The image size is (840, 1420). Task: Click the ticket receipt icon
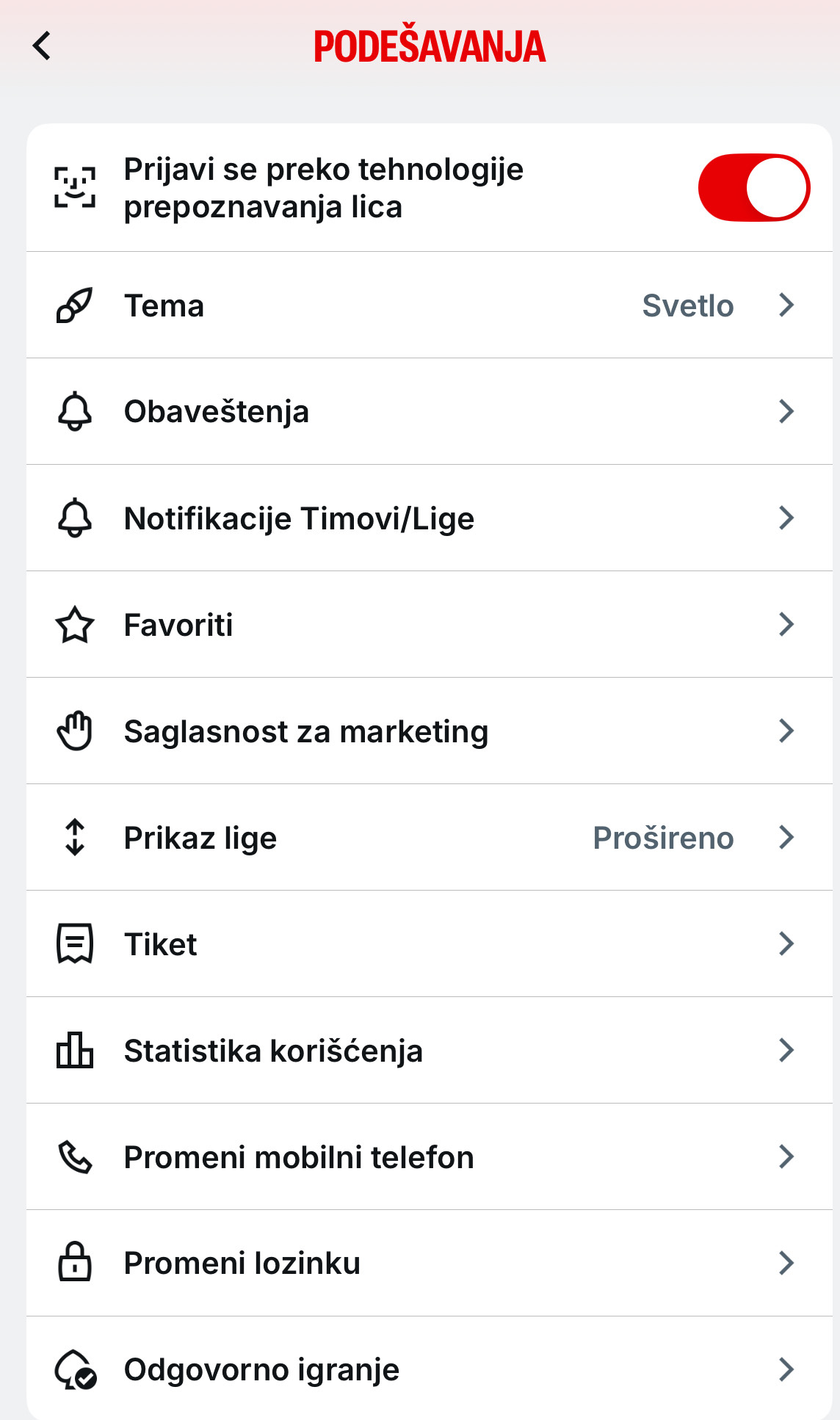pyautogui.click(x=75, y=943)
